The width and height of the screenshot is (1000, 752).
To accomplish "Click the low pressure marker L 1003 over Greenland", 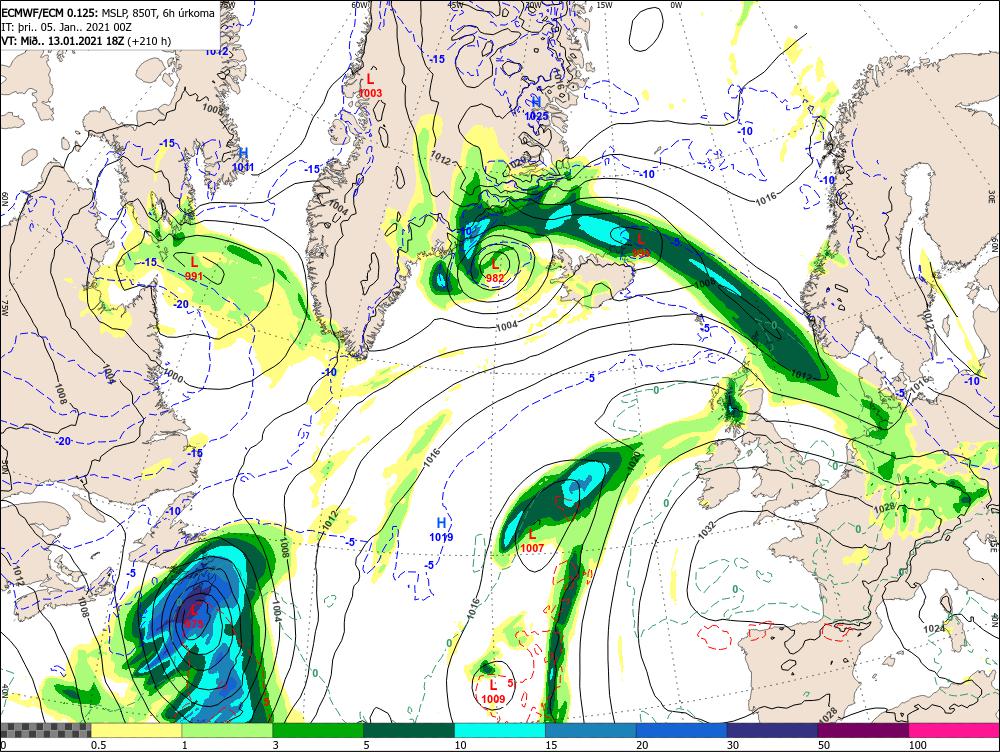I will tap(370, 85).
